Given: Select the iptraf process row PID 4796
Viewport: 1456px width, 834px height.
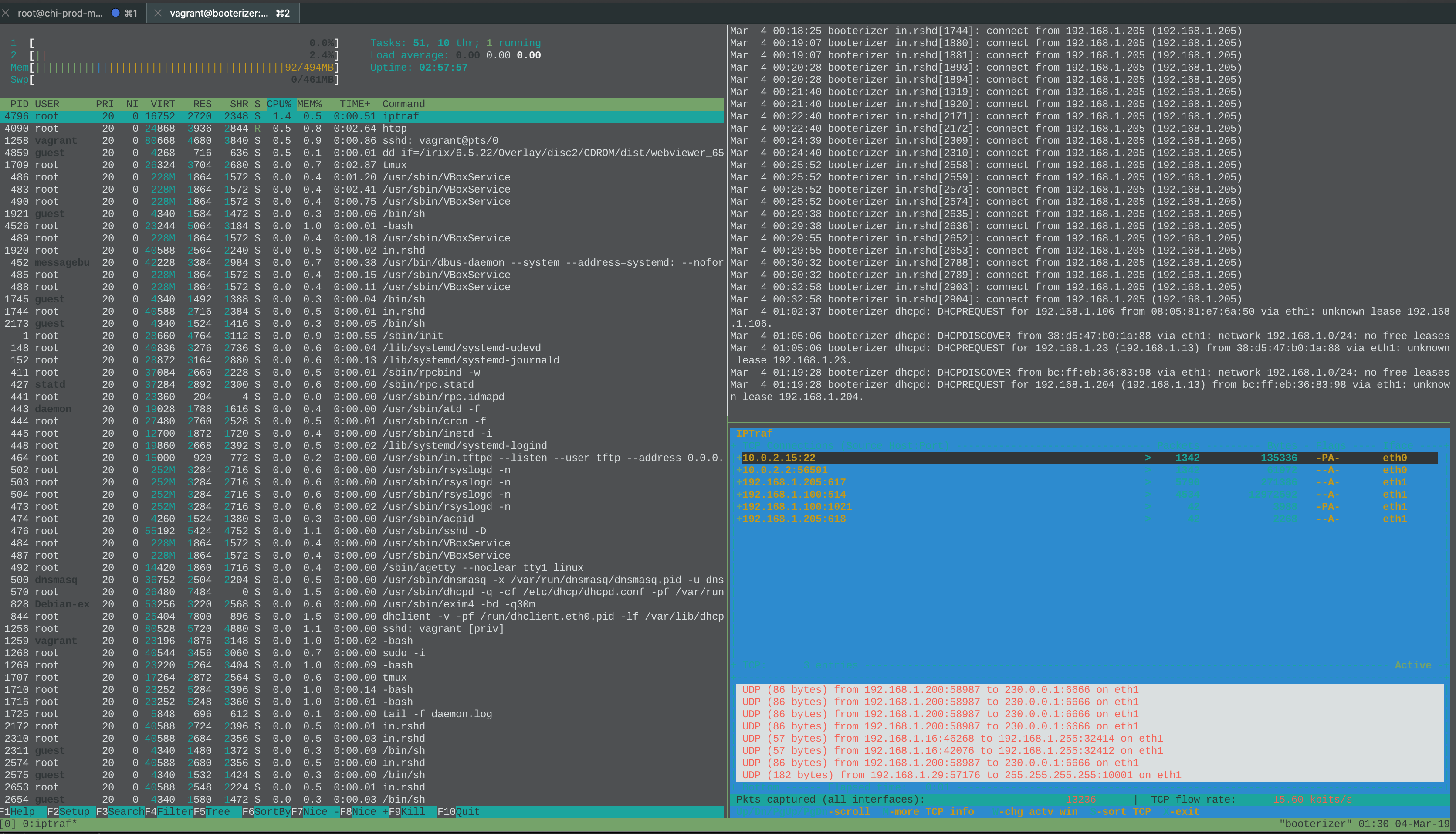Looking at the screenshot, I should (362, 116).
